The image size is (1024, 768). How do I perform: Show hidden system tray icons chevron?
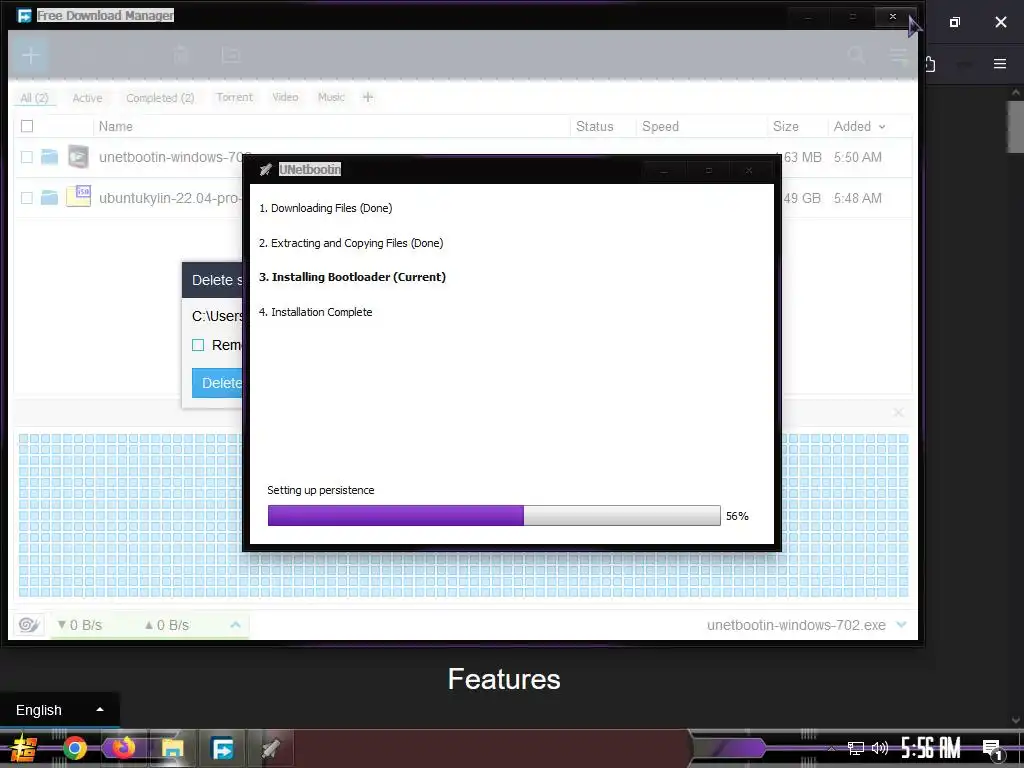click(831, 748)
